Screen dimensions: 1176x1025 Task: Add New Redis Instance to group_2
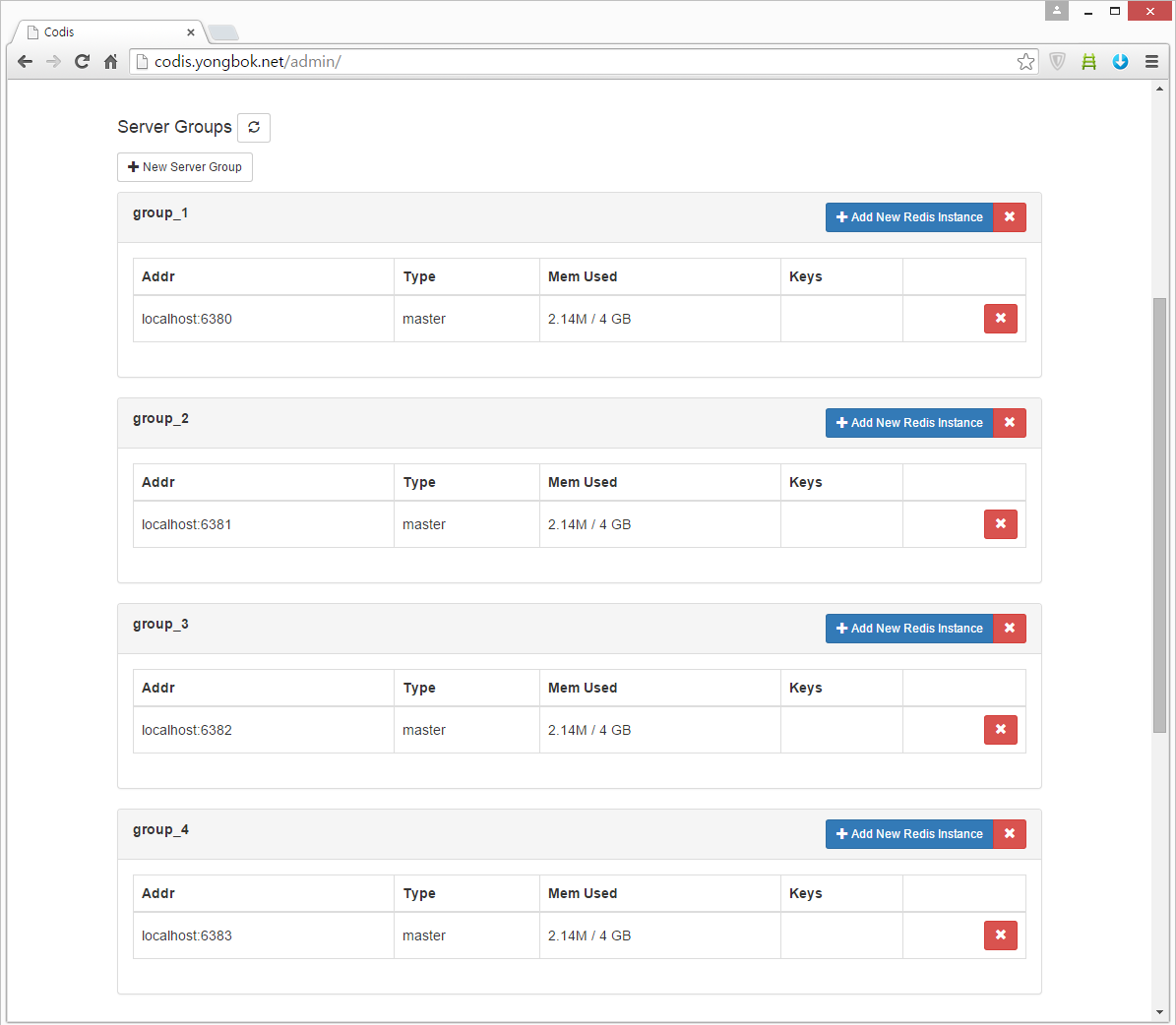(x=909, y=423)
